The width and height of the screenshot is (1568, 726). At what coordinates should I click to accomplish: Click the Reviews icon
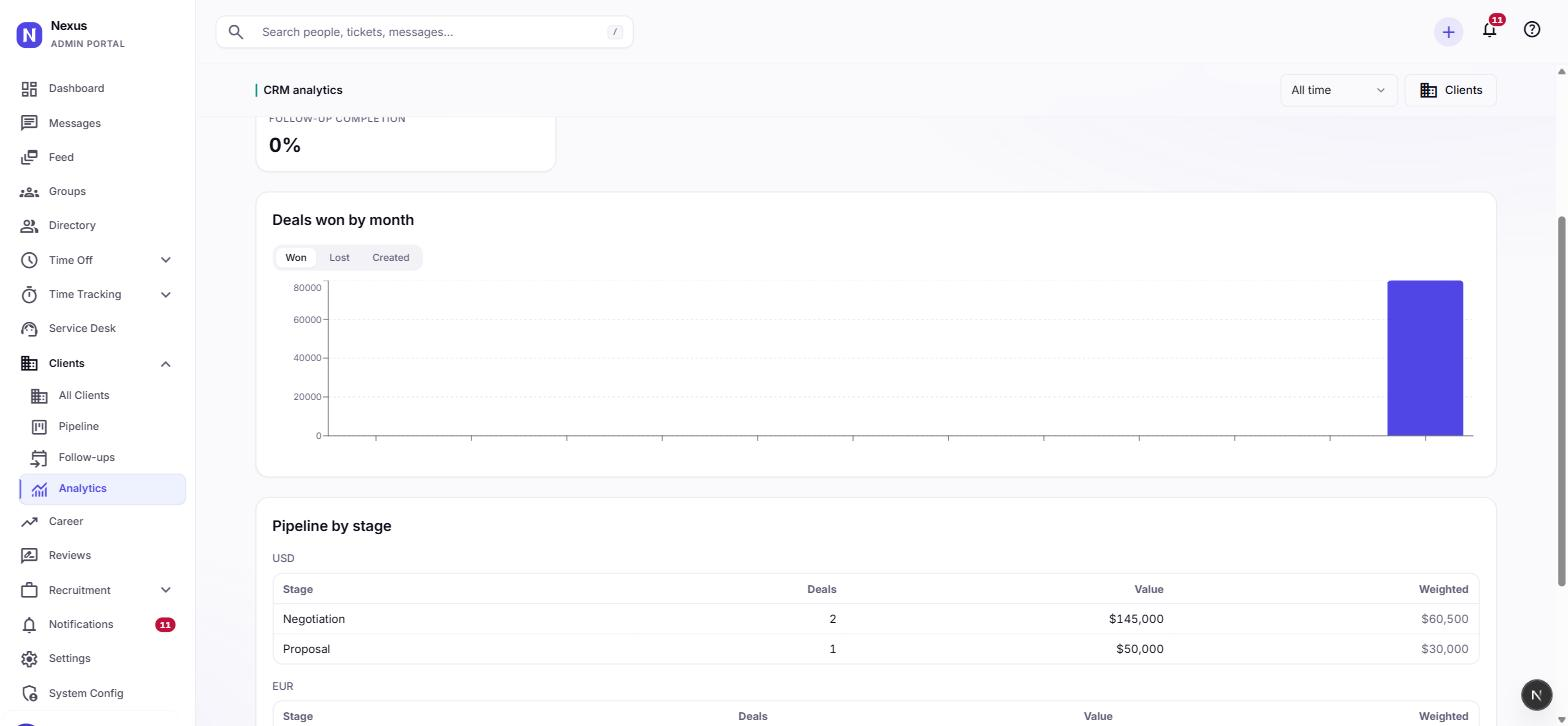[29, 556]
